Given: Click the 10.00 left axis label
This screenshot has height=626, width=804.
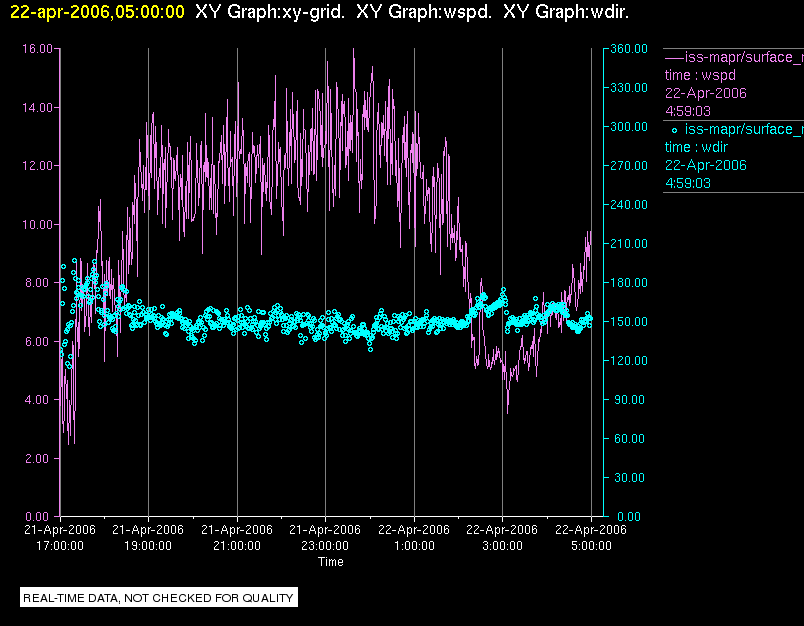Looking at the screenshot, I should click(x=37, y=225).
